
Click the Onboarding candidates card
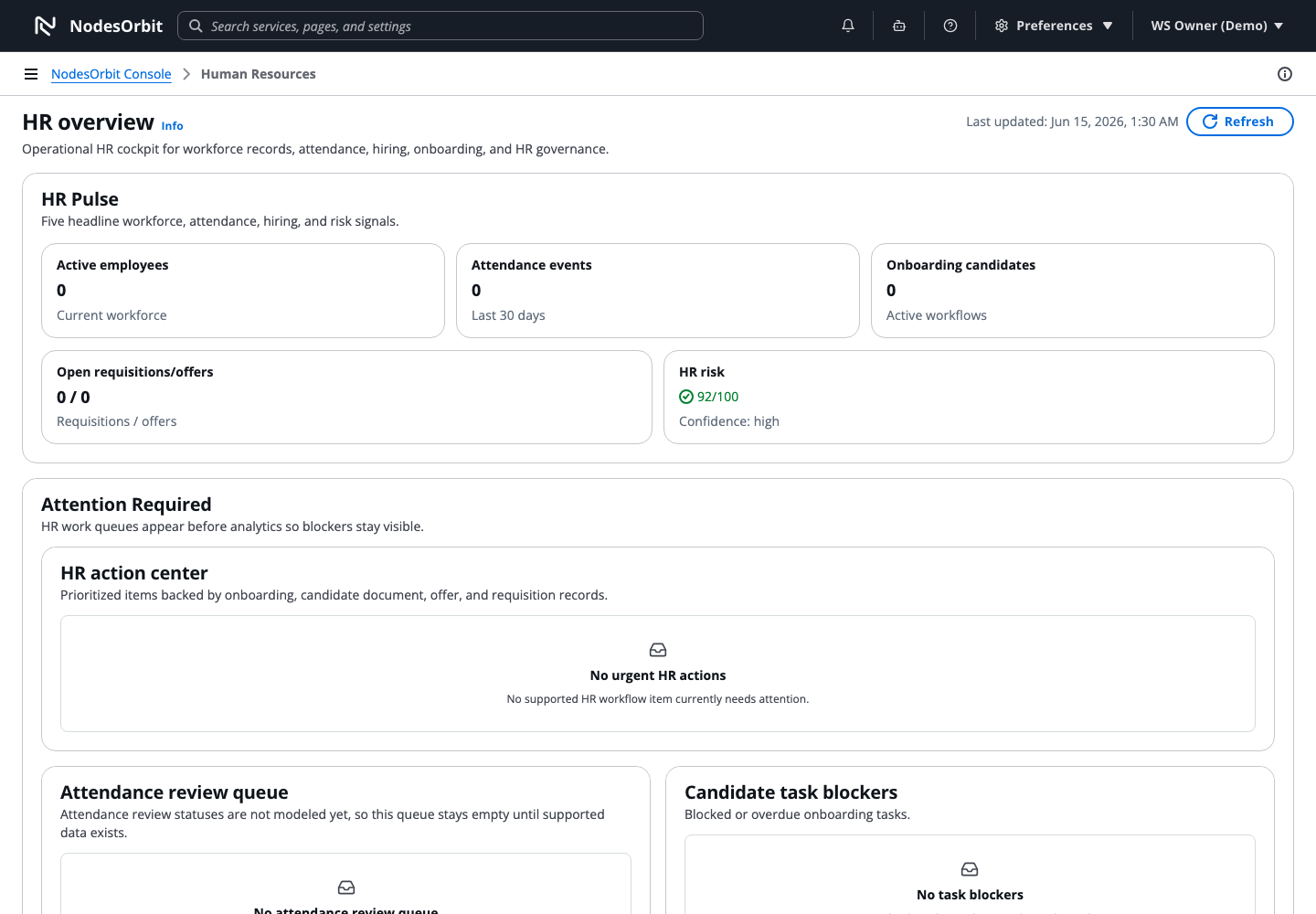(1073, 291)
